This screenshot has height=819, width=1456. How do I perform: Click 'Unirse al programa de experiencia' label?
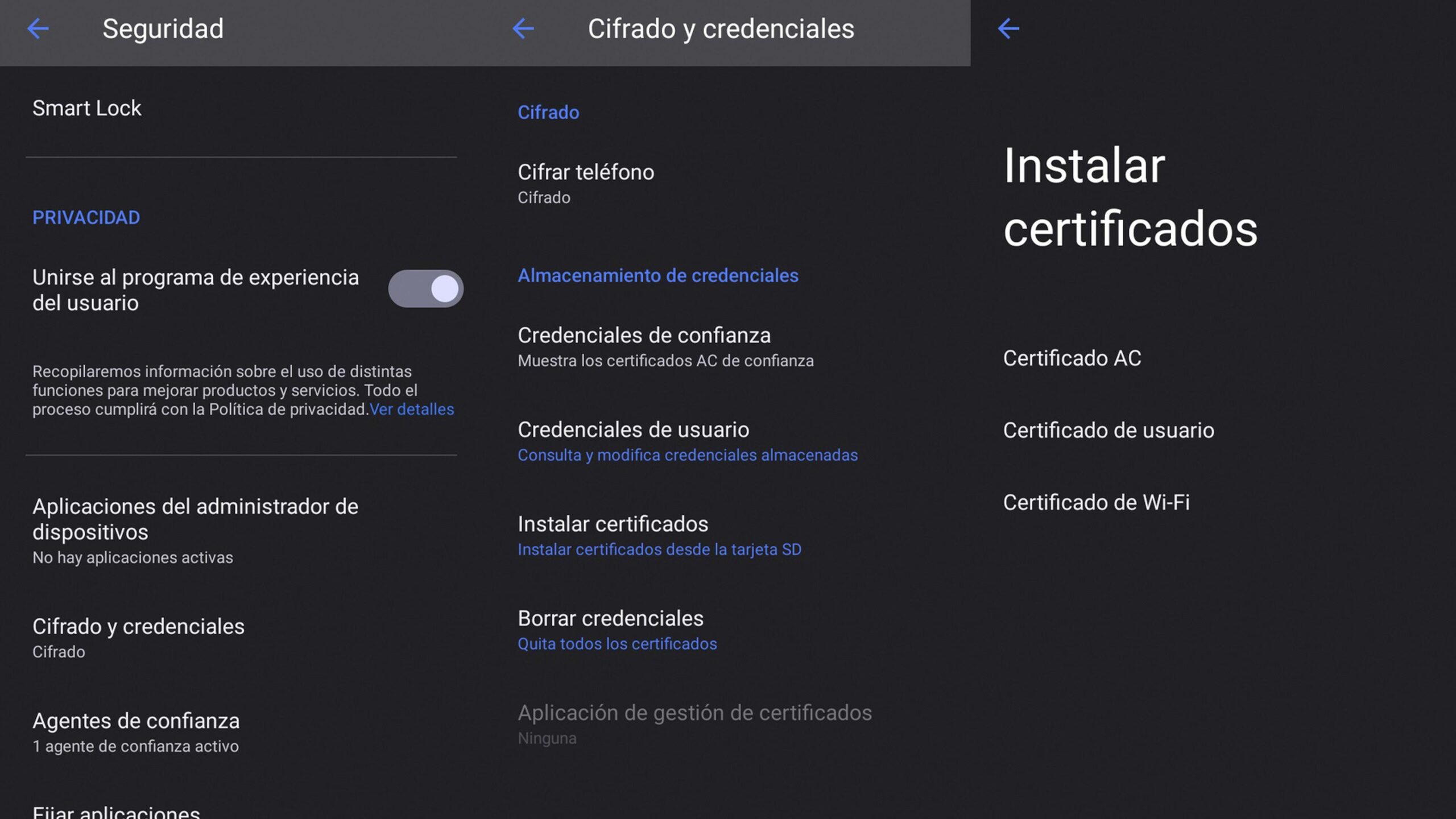196,290
